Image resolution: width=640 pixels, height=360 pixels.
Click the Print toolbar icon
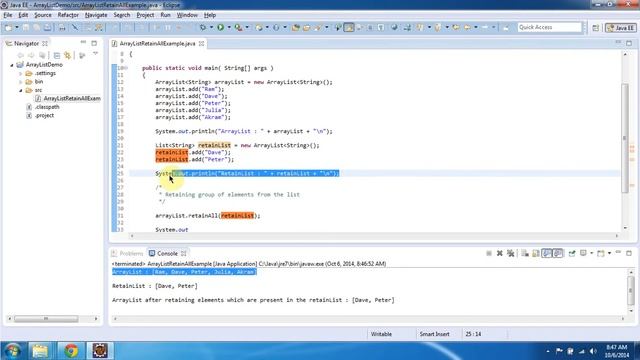(x=62, y=27)
